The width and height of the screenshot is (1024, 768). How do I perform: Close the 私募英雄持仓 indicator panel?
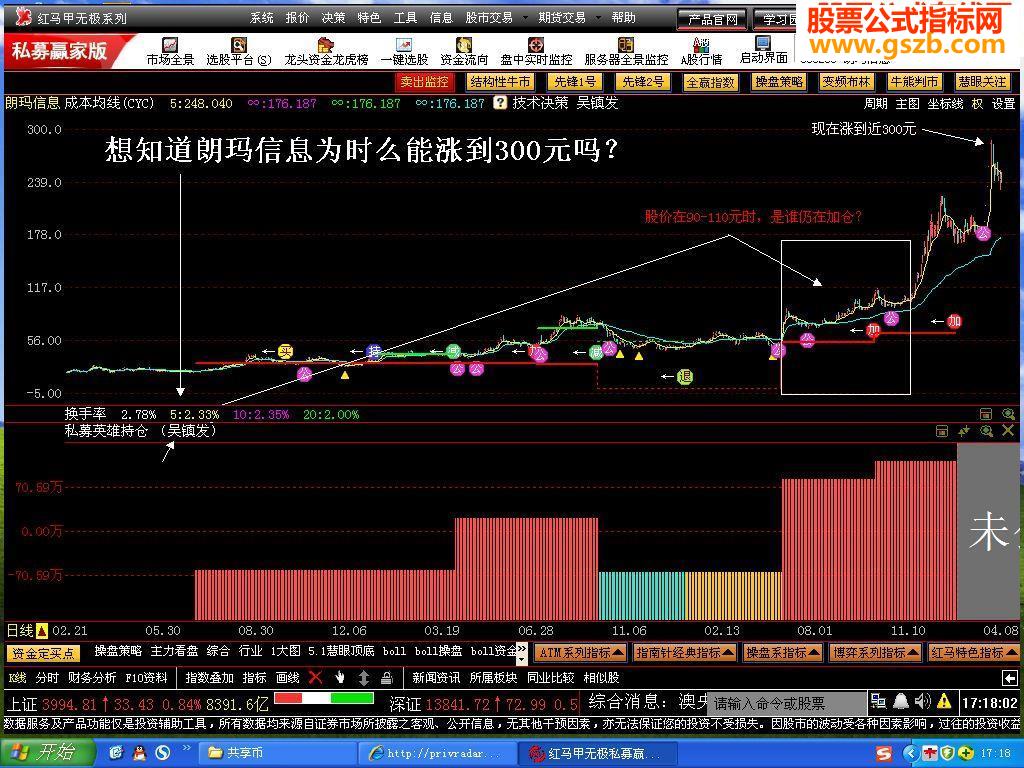[x=1008, y=431]
